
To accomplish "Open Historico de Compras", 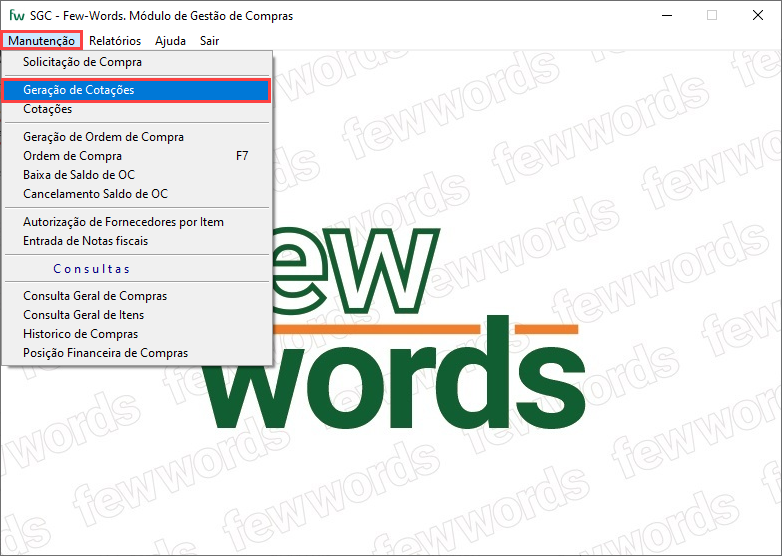I will 137,334.
